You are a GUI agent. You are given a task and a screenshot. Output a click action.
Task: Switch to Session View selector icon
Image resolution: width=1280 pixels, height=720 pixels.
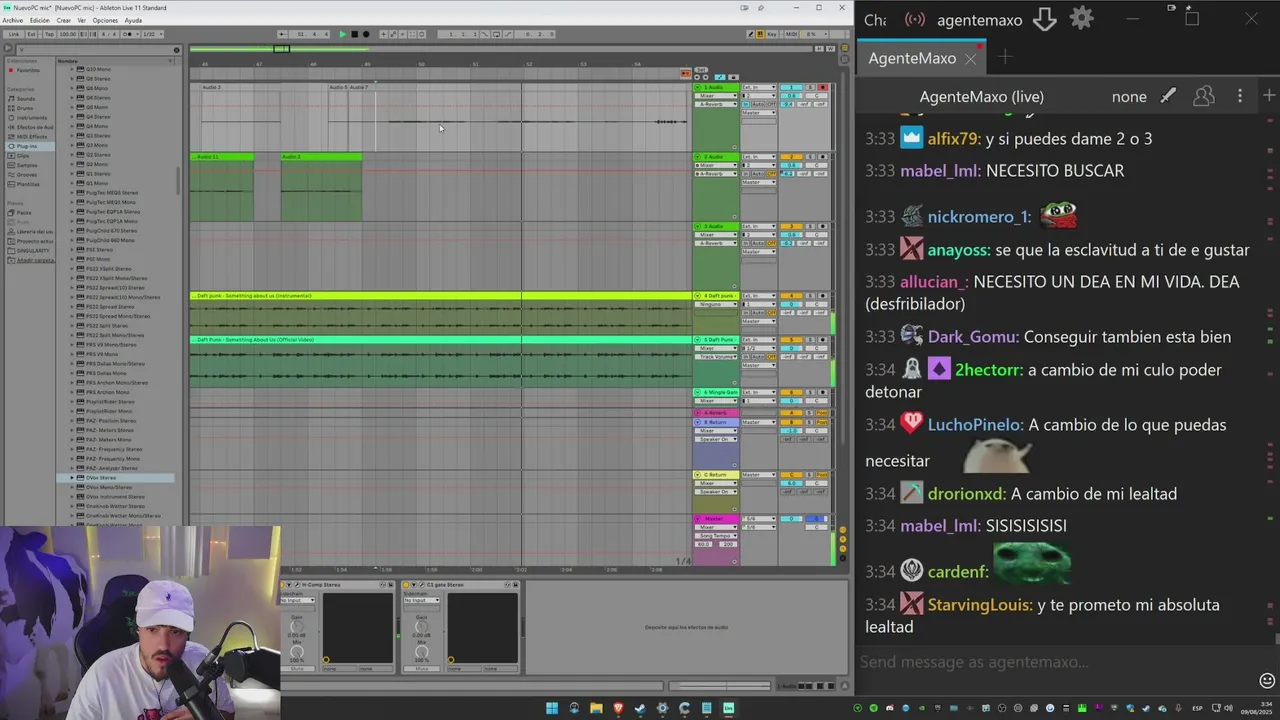coord(845,59)
